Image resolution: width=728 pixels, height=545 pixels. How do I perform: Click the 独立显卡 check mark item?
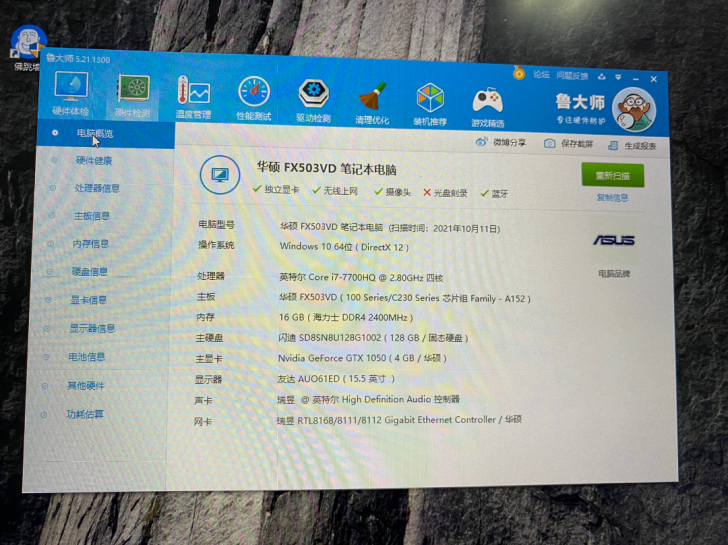tap(276, 189)
